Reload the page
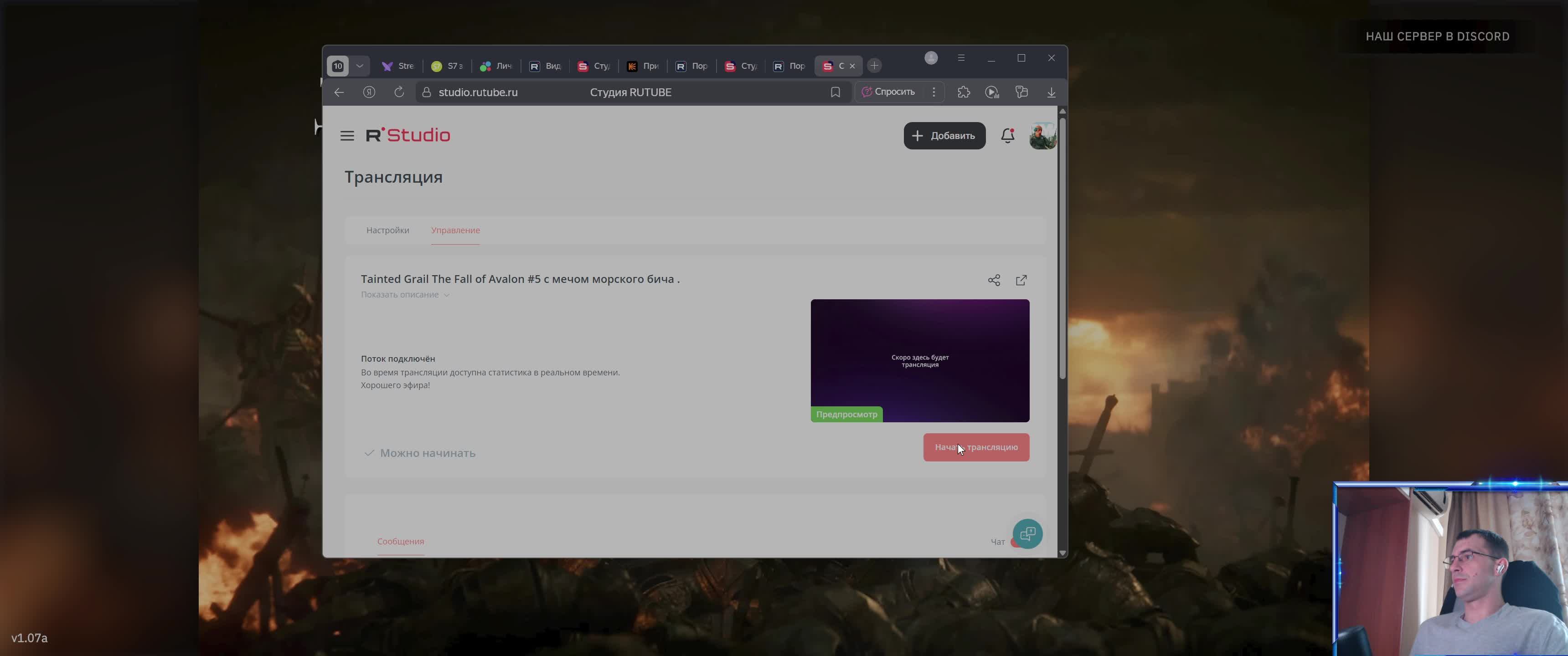The height and width of the screenshot is (656, 1568). coord(399,92)
